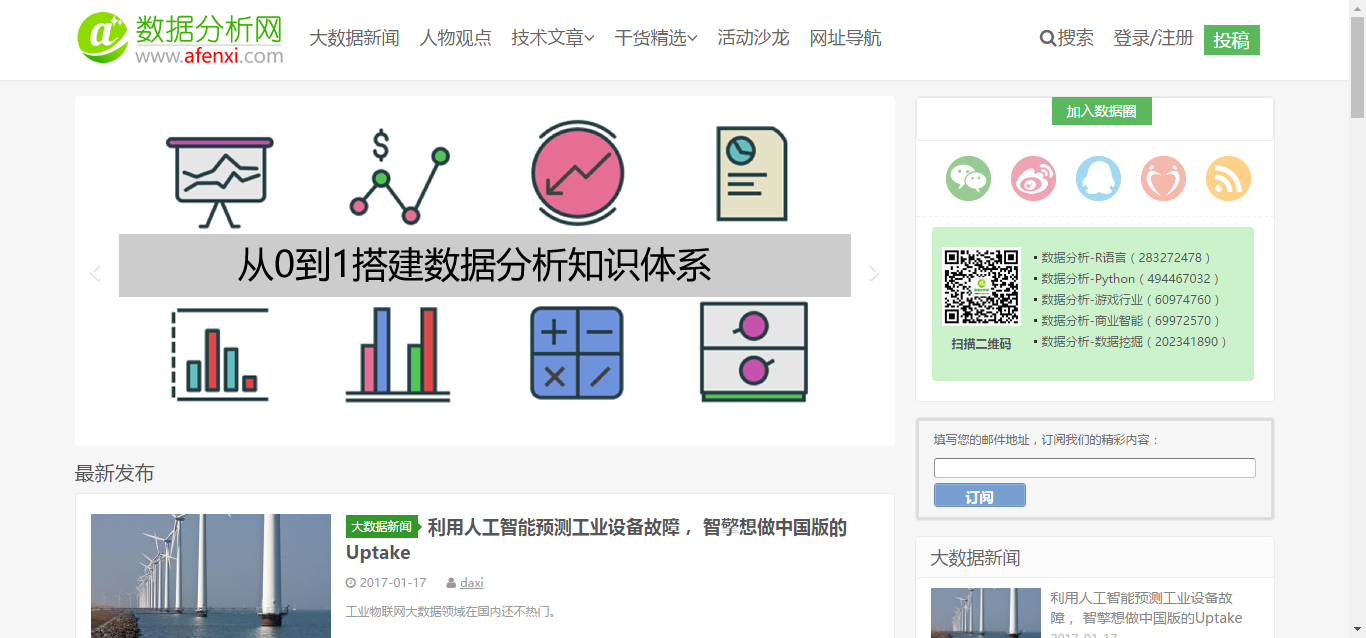1366x638 pixels.
Task: Open 人物观点 from the top navigation
Action: click(x=456, y=38)
